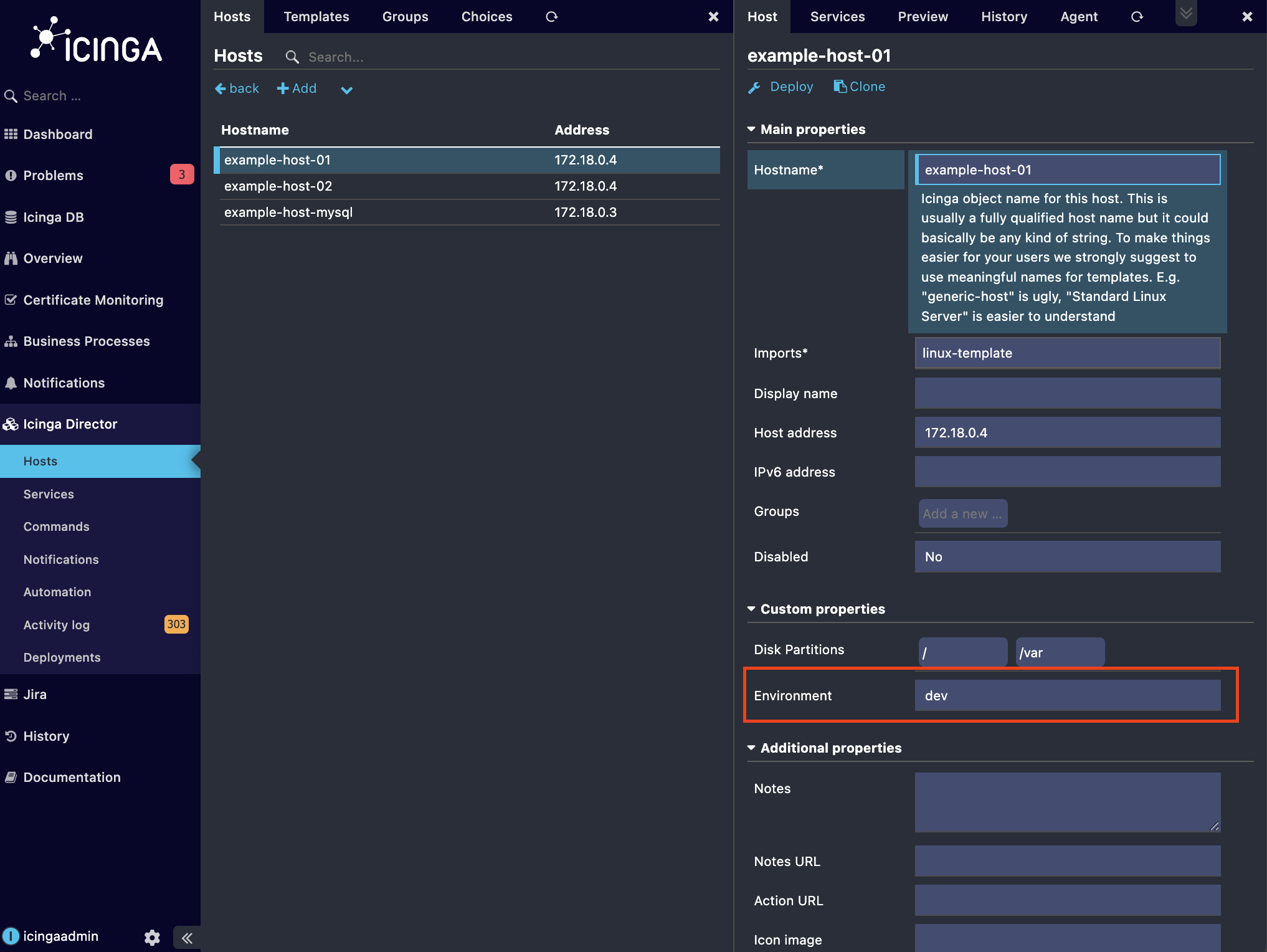Open Dashboard from the sidebar

[x=57, y=135]
